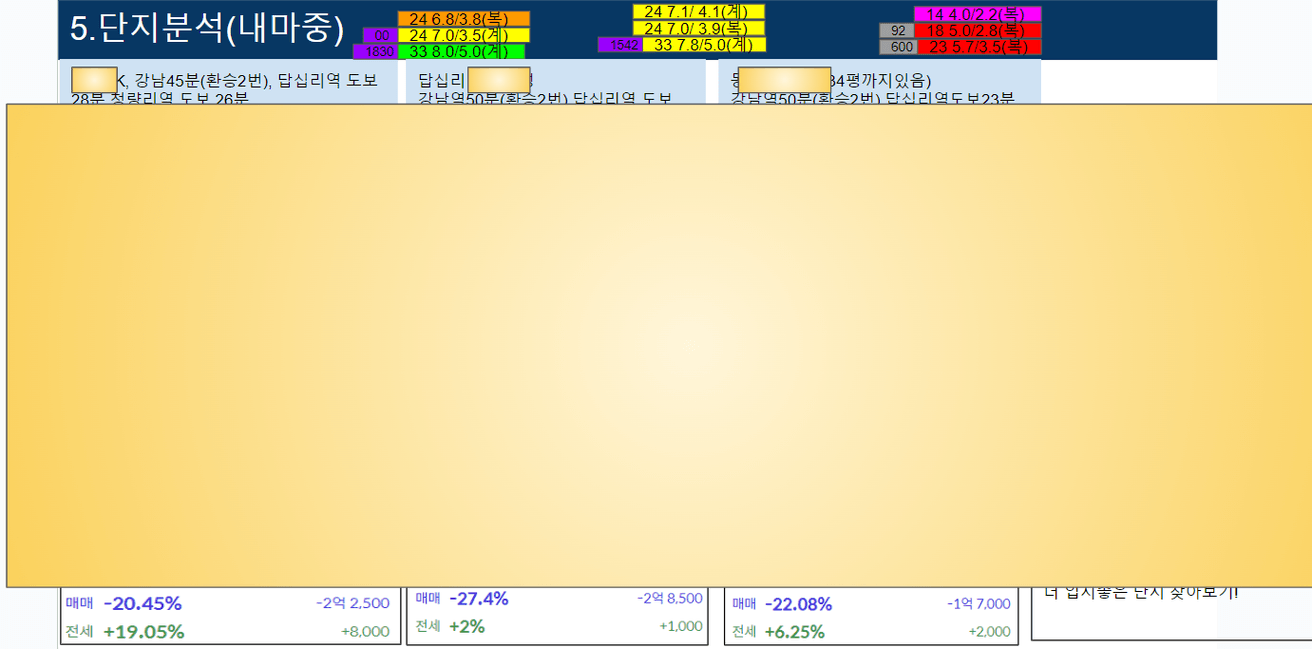Click the gray box labeled 92
The width and height of the screenshot is (1312, 649).
click(896, 31)
